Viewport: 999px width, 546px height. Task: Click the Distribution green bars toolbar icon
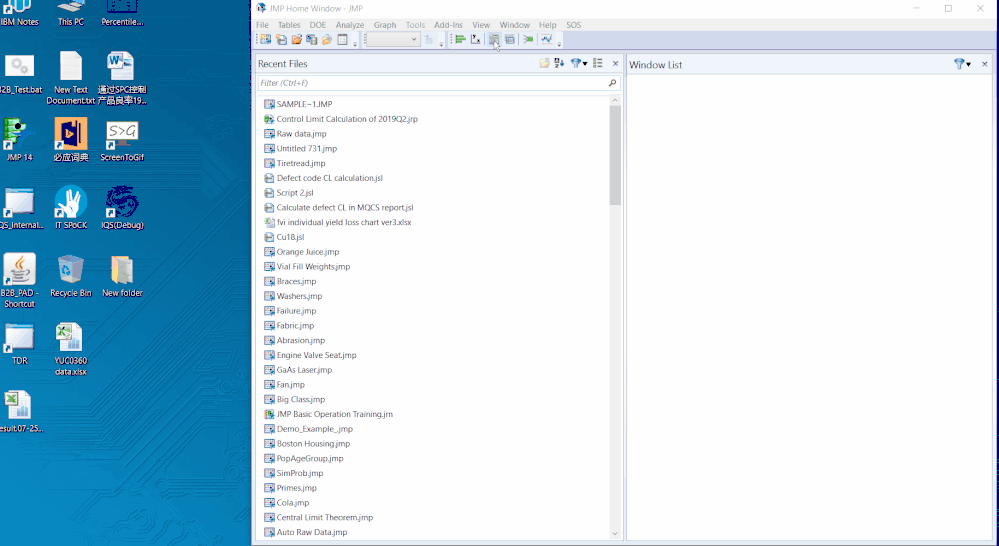pyautogui.click(x=460, y=40)
